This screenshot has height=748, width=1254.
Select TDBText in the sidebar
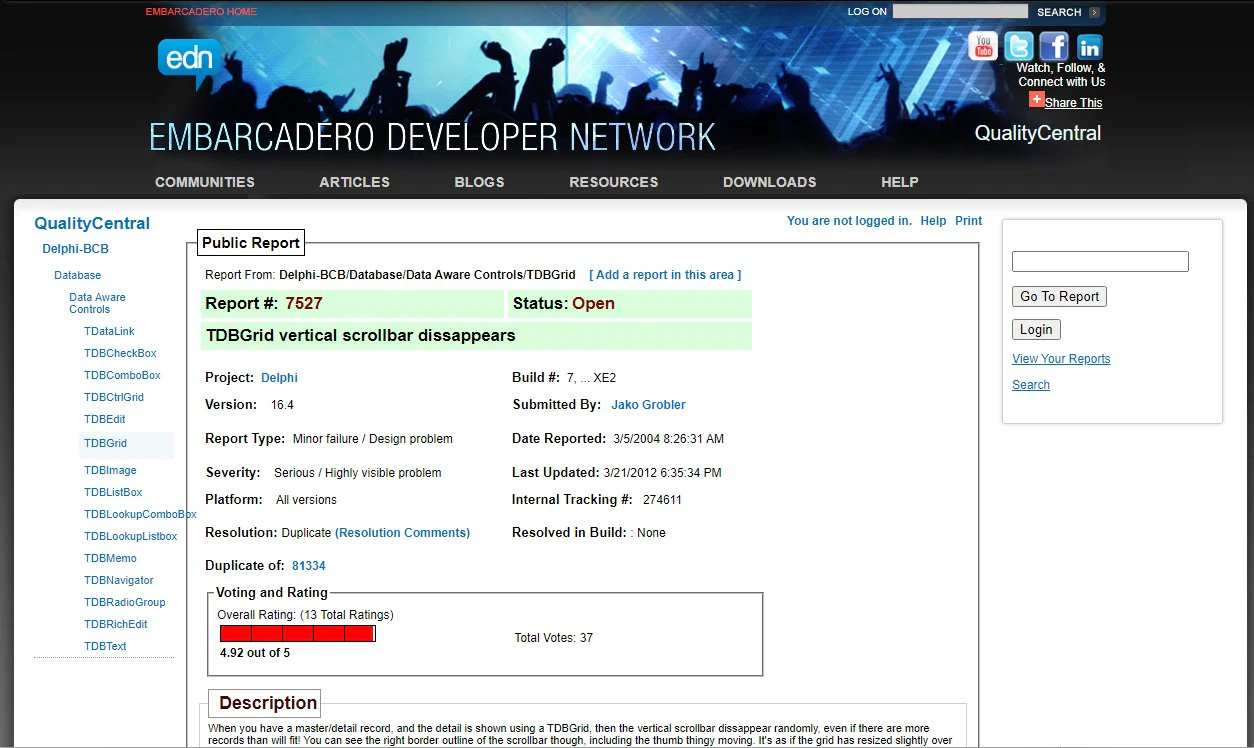105,646
